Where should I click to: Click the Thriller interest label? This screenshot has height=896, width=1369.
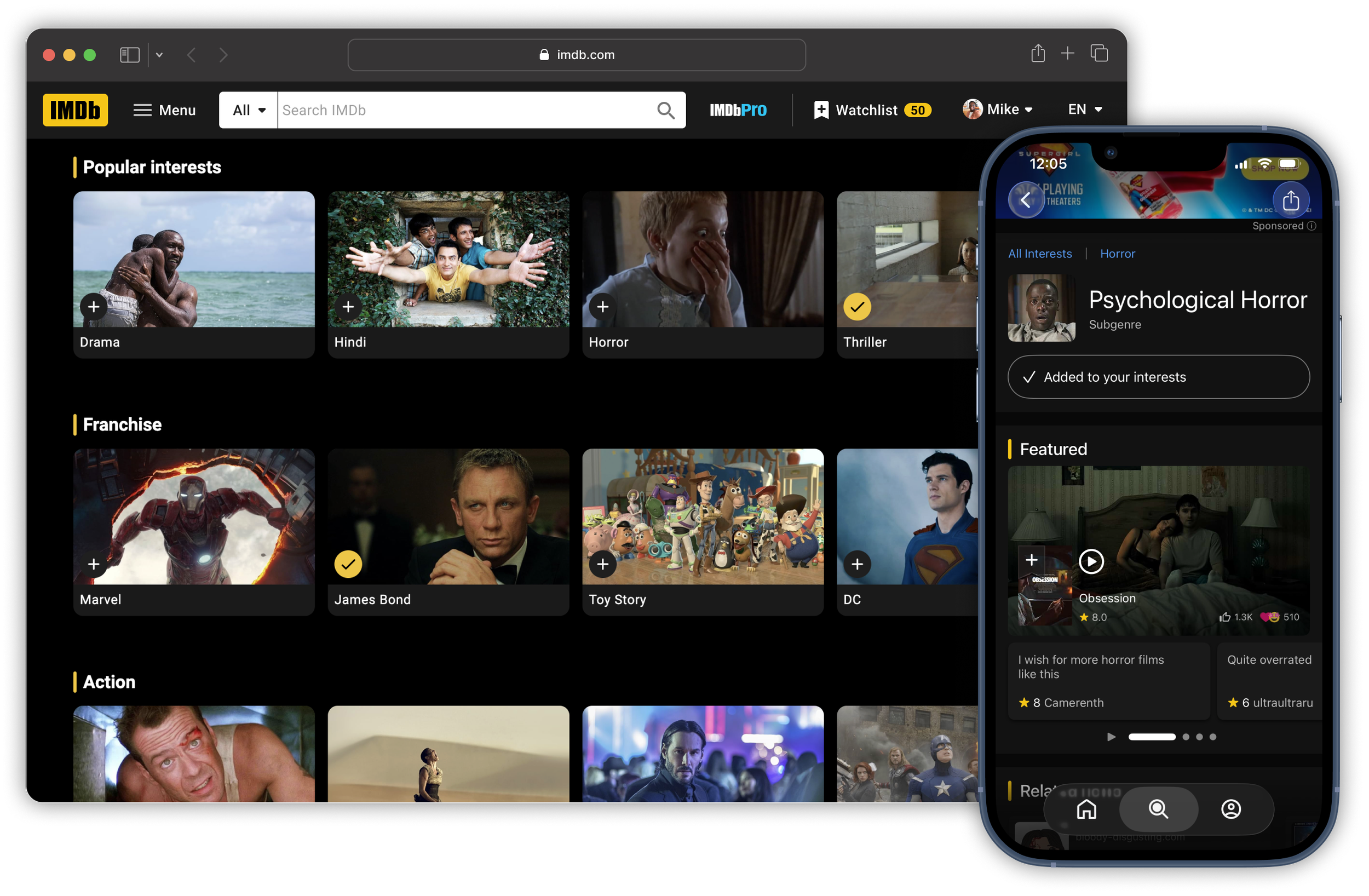click(865, 342)
